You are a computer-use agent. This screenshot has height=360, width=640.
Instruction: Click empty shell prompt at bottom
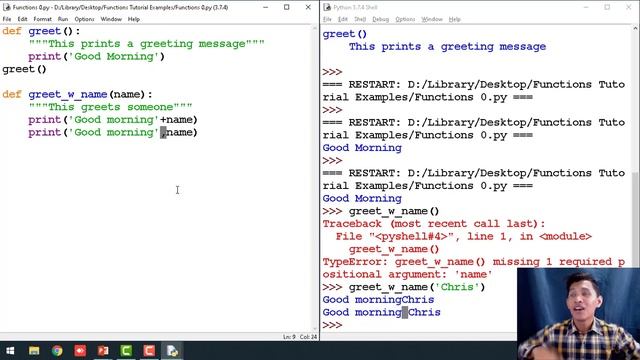(332, 325)
